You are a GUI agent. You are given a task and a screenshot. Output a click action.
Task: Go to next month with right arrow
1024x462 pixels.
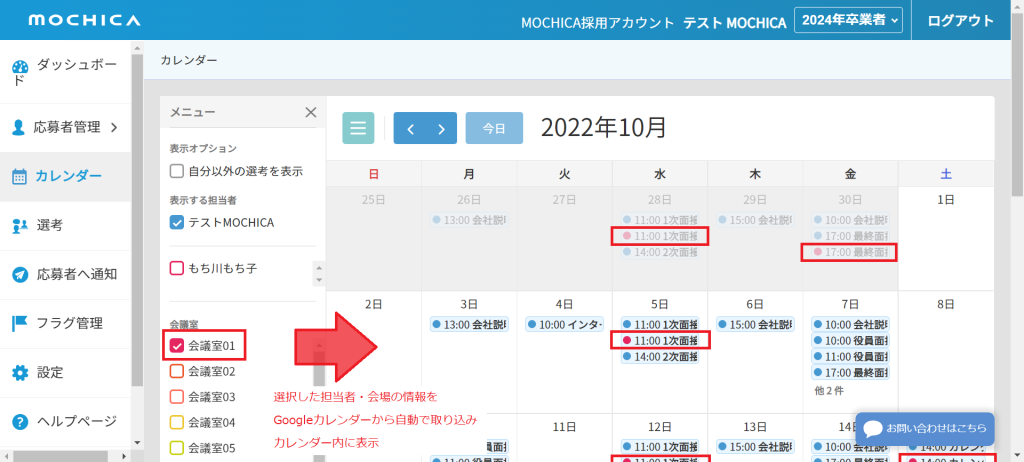[441, 128]
